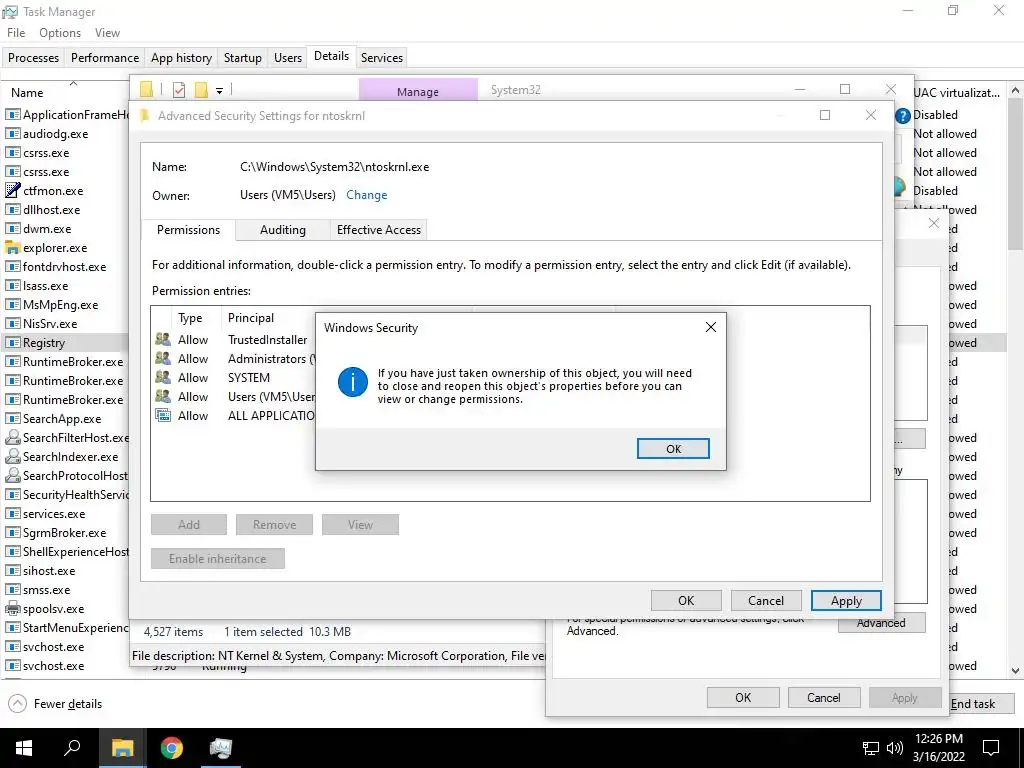The image size is (1024, 768).
Task: Select ctfmon.exe process icon
Action: [x=12, y=190]
